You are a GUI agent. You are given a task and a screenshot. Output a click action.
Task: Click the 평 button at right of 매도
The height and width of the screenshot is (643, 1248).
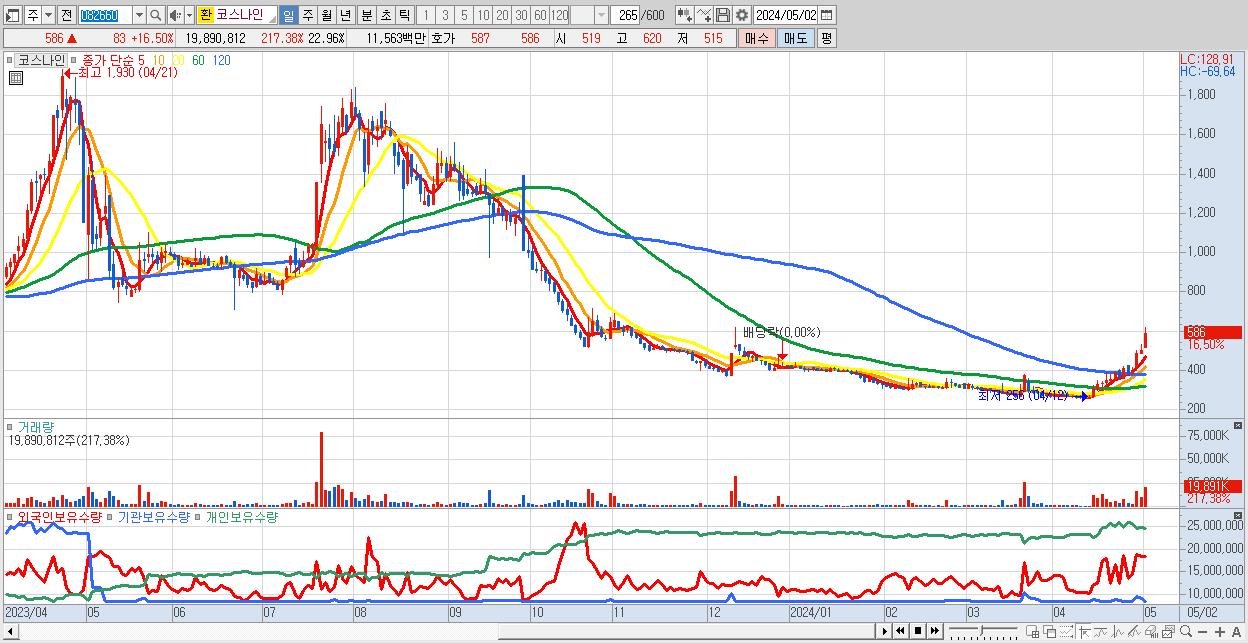(x=826, y=38)
